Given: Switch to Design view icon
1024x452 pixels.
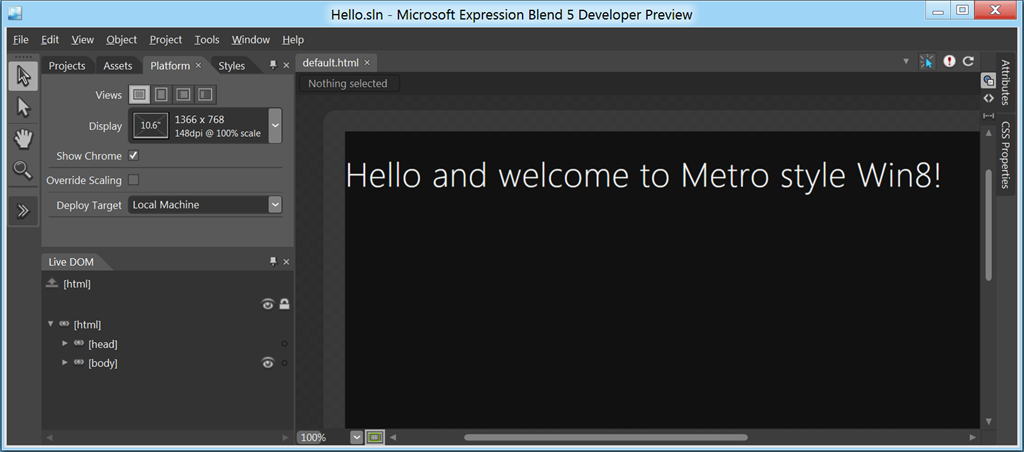Looking at the screenshot, I should click(988, 80).
